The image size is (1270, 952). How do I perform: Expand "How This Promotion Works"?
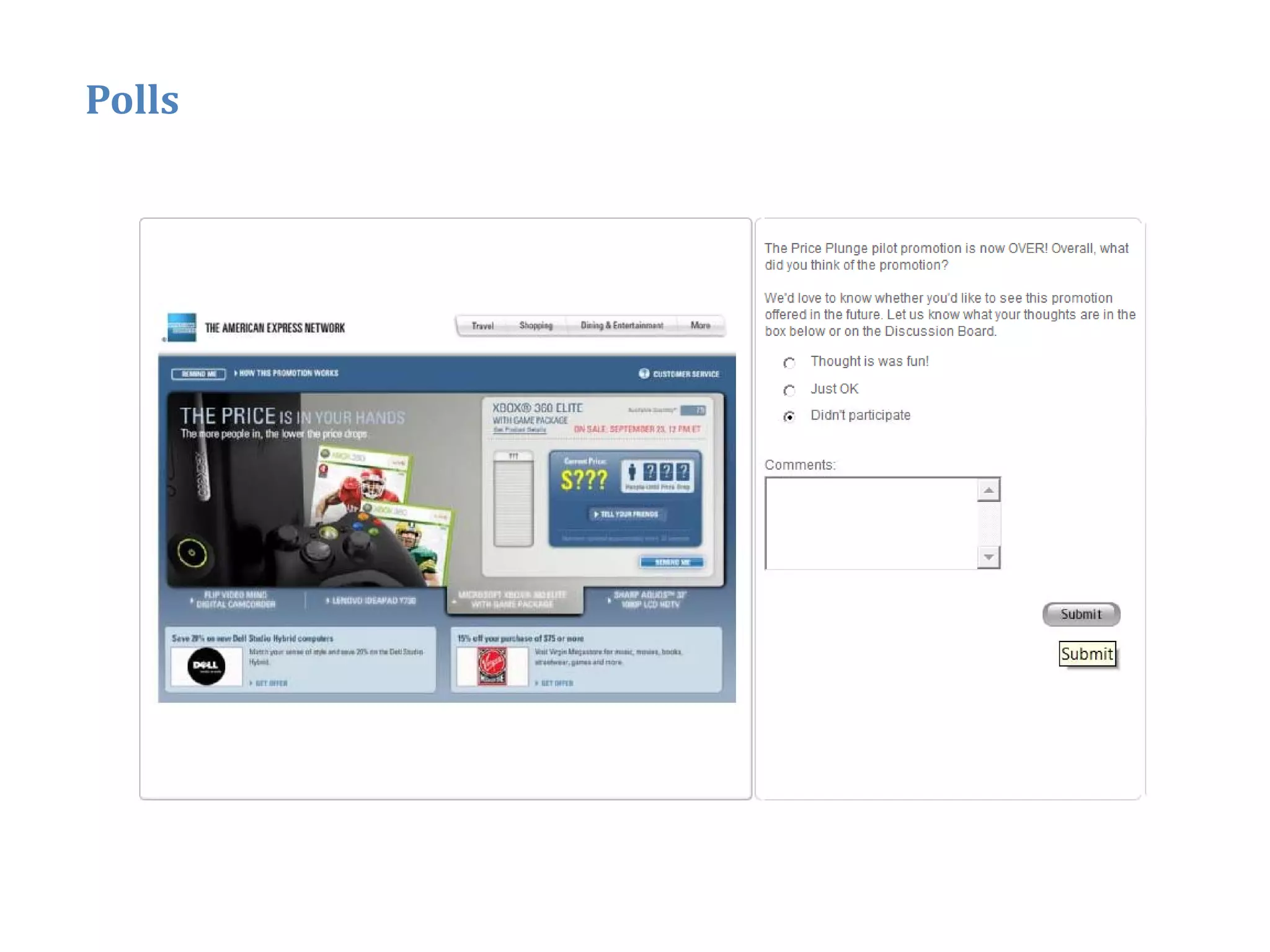286,373
